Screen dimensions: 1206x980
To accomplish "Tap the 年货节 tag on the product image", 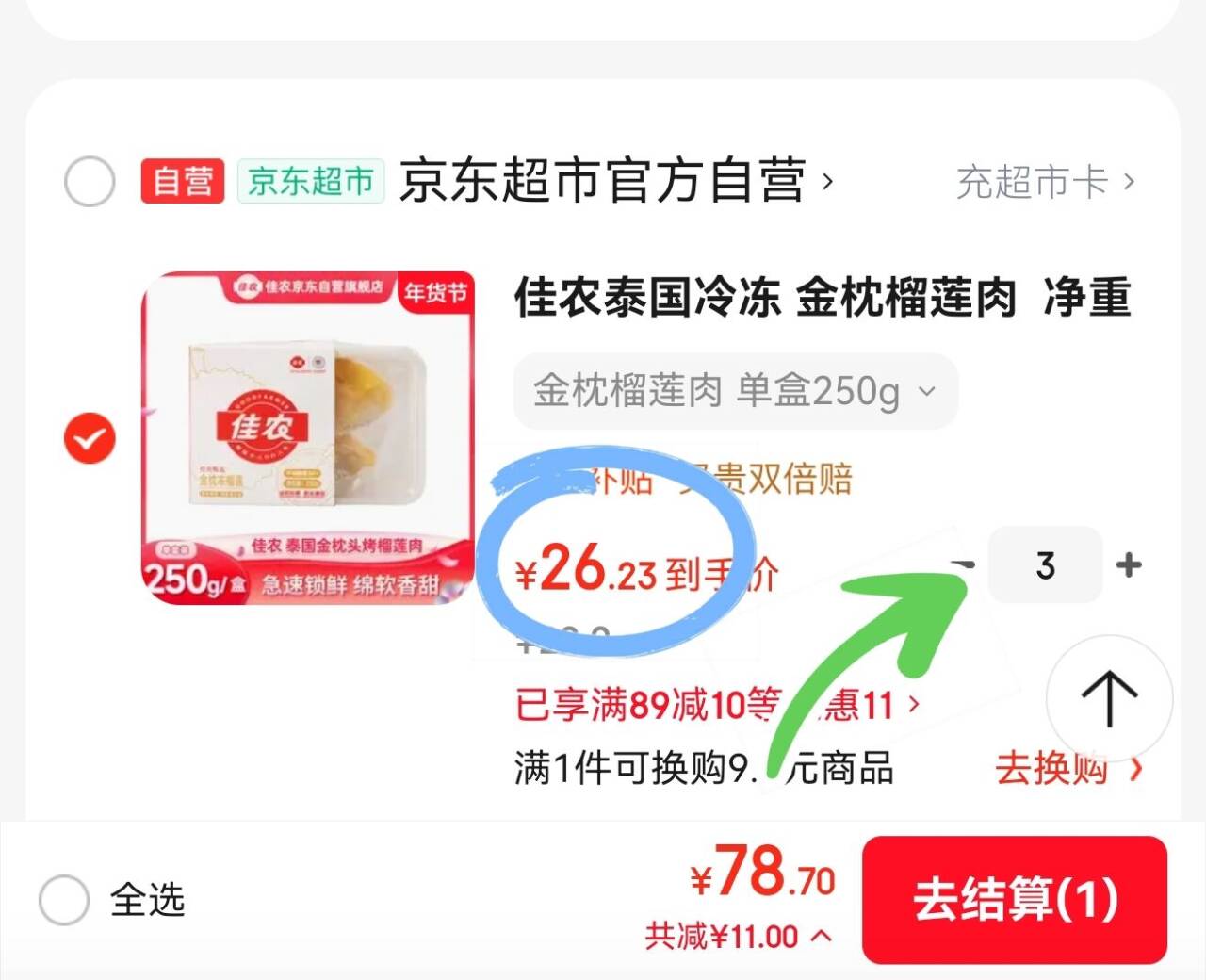I will 436,292.
